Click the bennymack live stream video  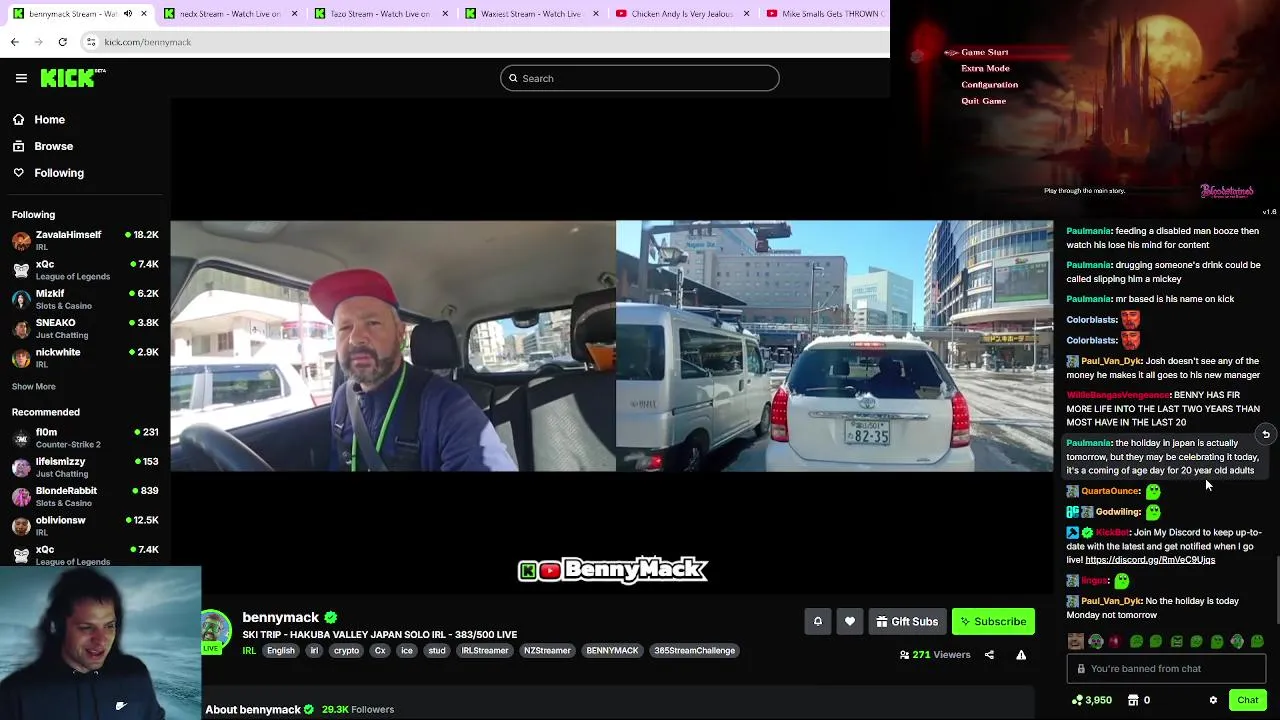(x=612, y=346)
